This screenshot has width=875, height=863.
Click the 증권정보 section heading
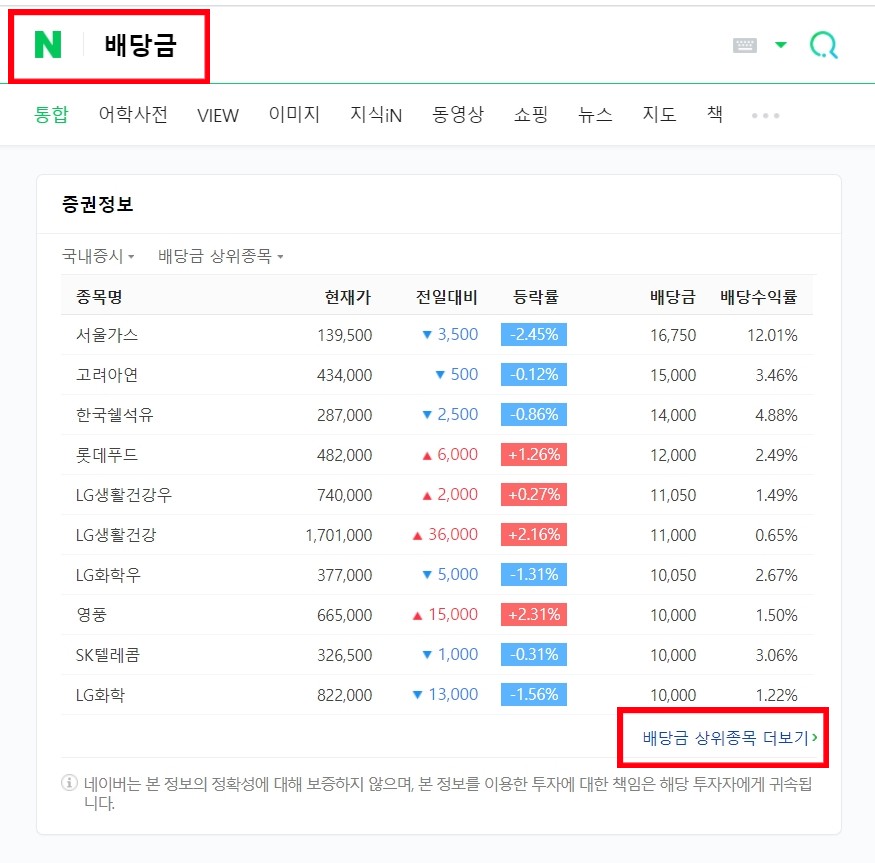tap(98, 204)
